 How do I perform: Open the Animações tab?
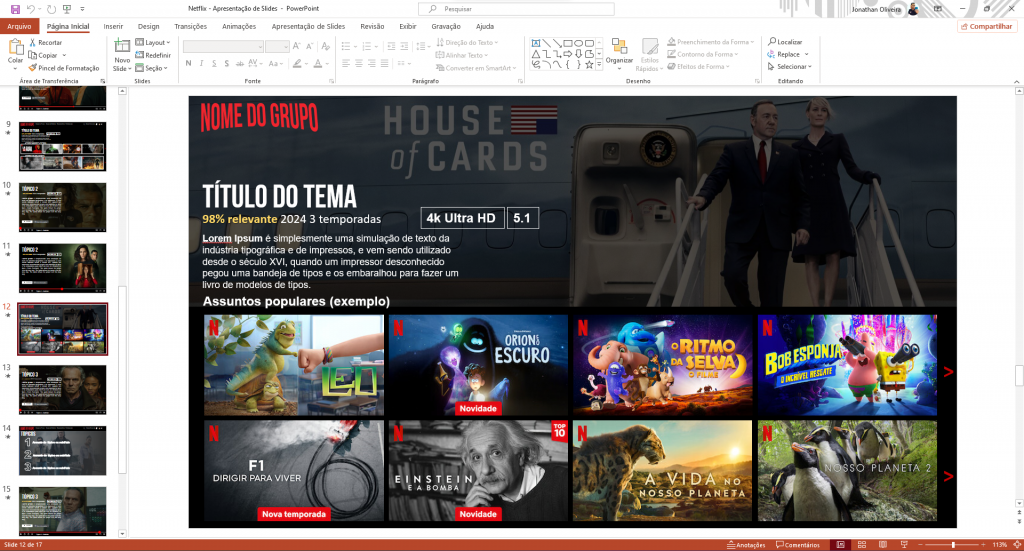pyautogui.click(x=239, y=26)
